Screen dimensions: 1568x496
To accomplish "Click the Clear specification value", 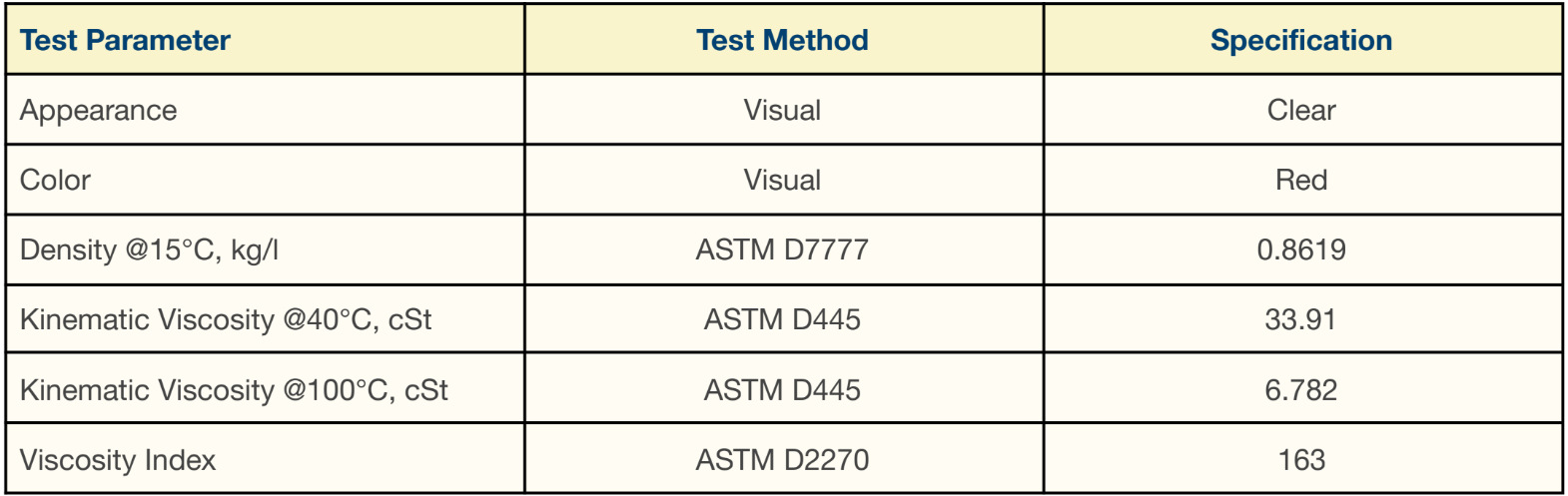I will (x=1301, y=110).
